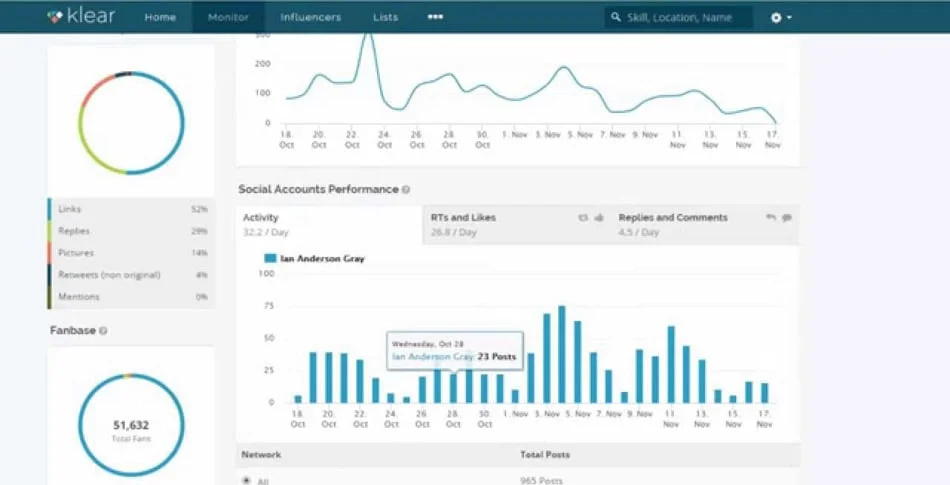Viewport: 950px width, 485px height.
Task: Click the search magnifier icon
Action: (x=616, y=18)
